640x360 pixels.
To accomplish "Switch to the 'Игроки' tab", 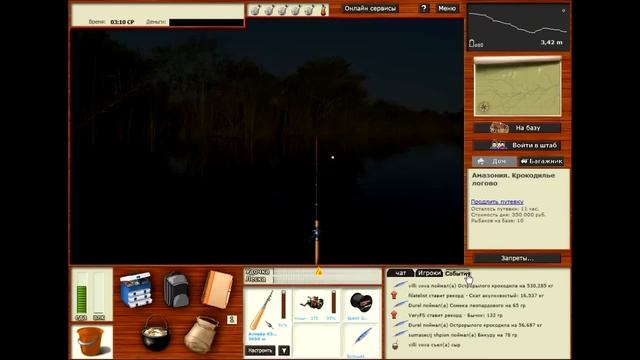I will pyautogui.click(x=429, y=273).
